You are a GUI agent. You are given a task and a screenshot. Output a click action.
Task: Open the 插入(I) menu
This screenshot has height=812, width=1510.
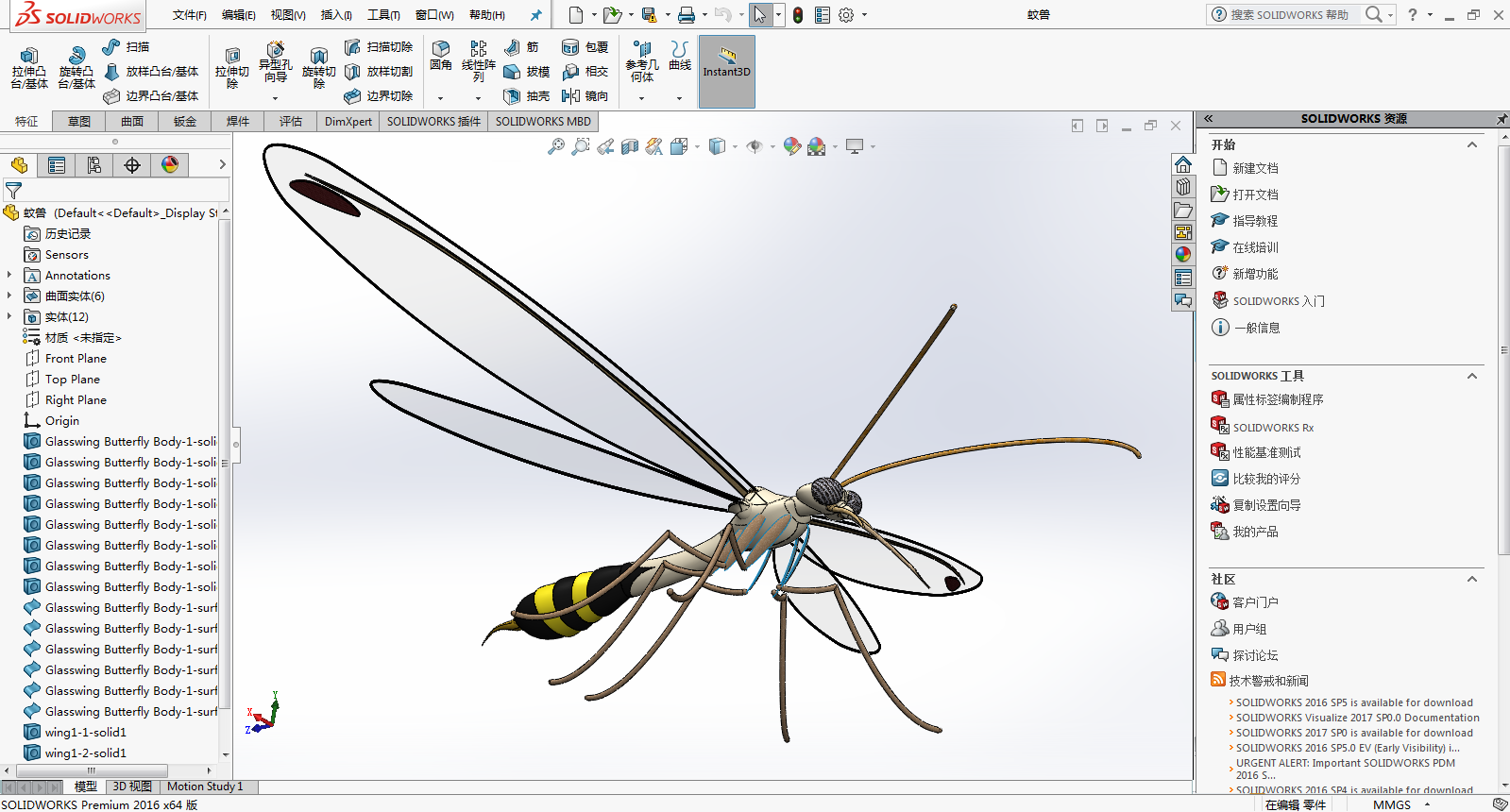coord(336,15)
